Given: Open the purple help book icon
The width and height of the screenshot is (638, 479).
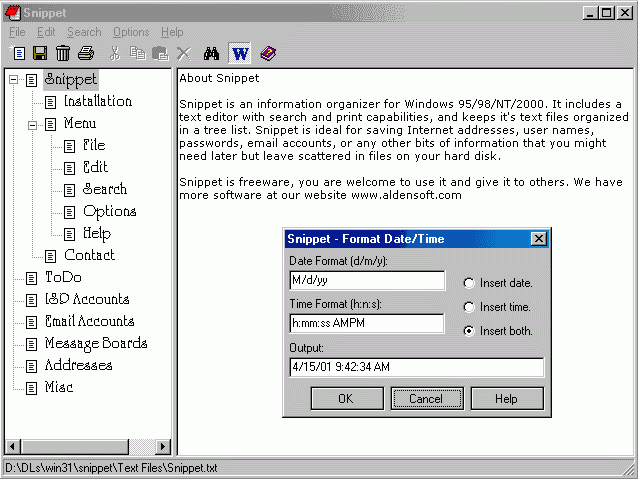Looking at the screenshot, I should tap(267, 53).
